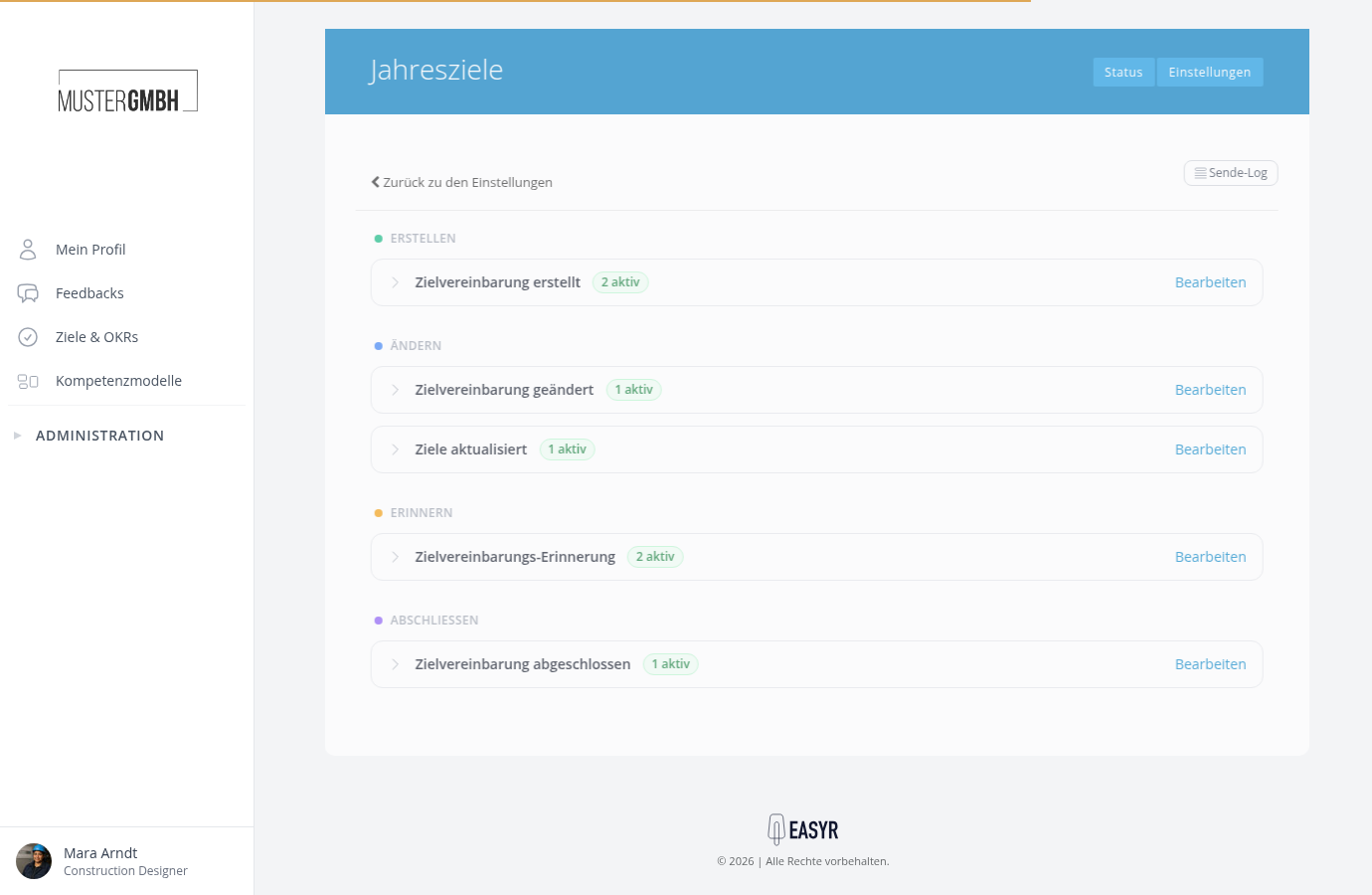The height and width of the screenshot is (895, 1372).
Task: Click Bearbeiten for Zielvereinbarung erstellt
Action: (1210, 282)
